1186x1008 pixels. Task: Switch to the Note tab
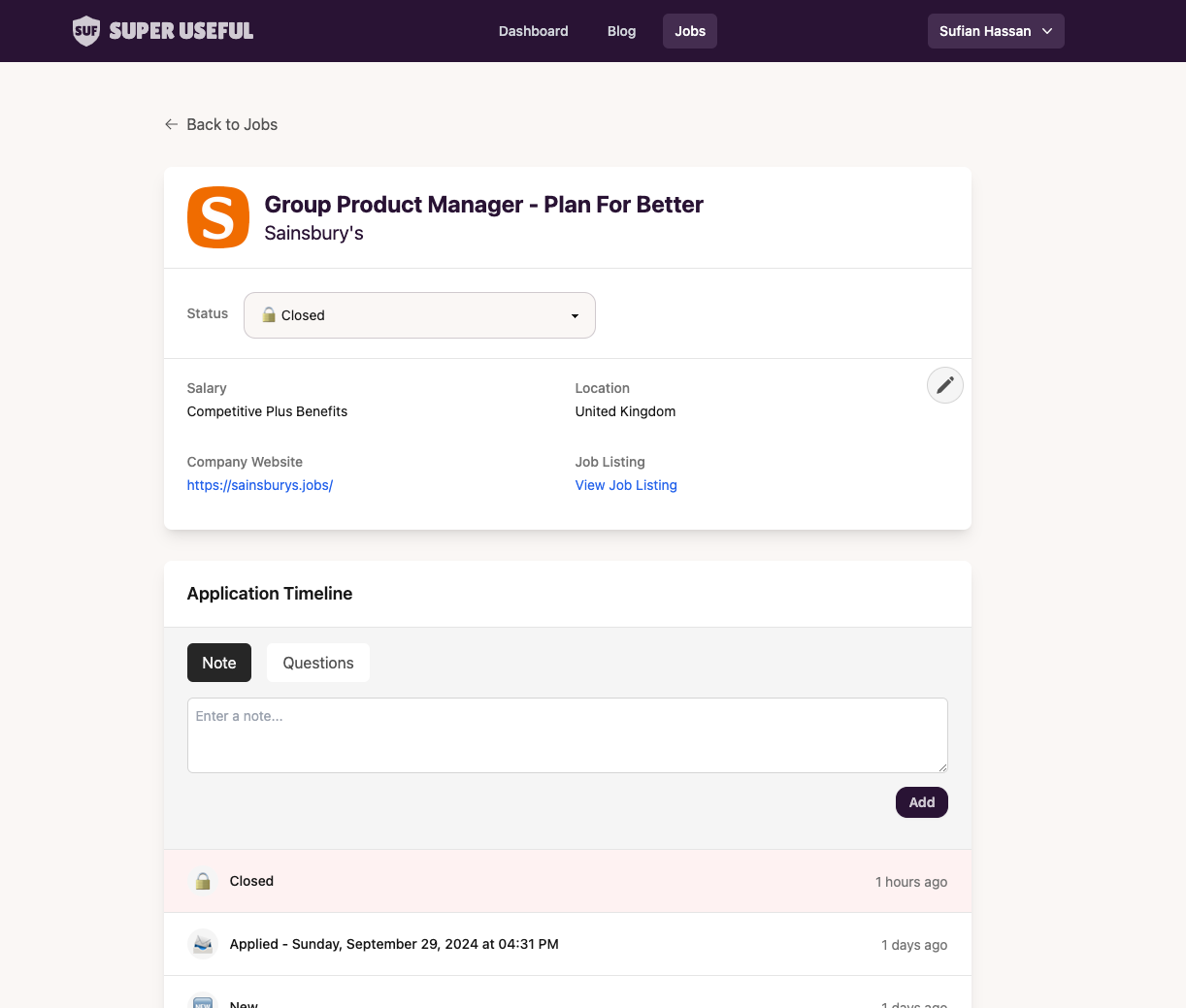coord(219,663)
